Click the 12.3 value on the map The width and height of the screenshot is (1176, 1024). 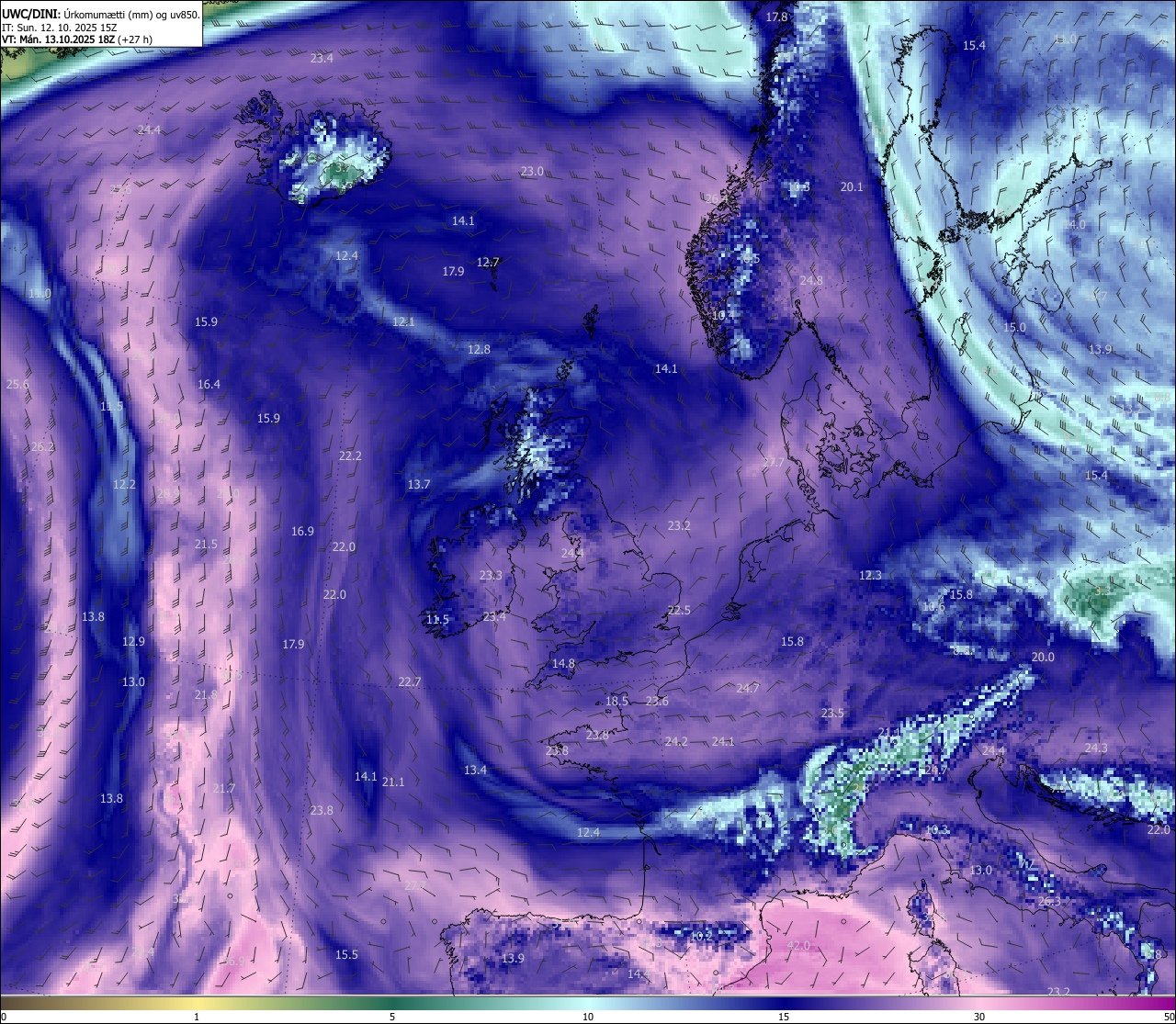(x=870, y=576)
